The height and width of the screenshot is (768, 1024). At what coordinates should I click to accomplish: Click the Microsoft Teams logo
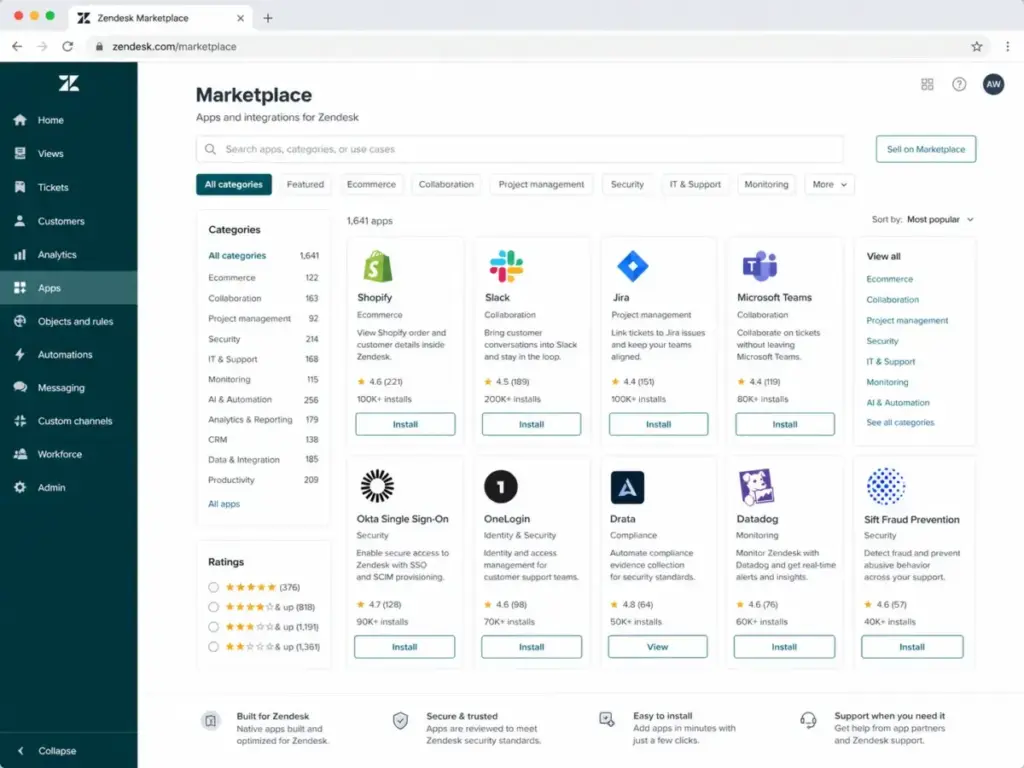pyautogui.click(x=760, y=266)
